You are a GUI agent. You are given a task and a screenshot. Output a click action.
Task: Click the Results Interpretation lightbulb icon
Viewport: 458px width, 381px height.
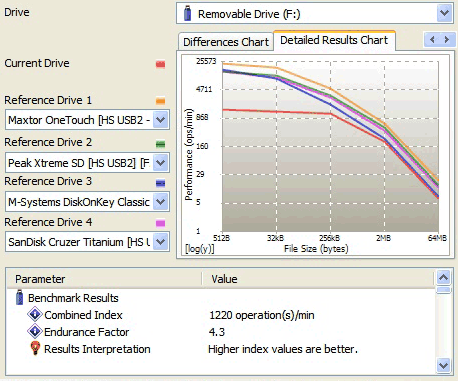[x=35, y=348]
